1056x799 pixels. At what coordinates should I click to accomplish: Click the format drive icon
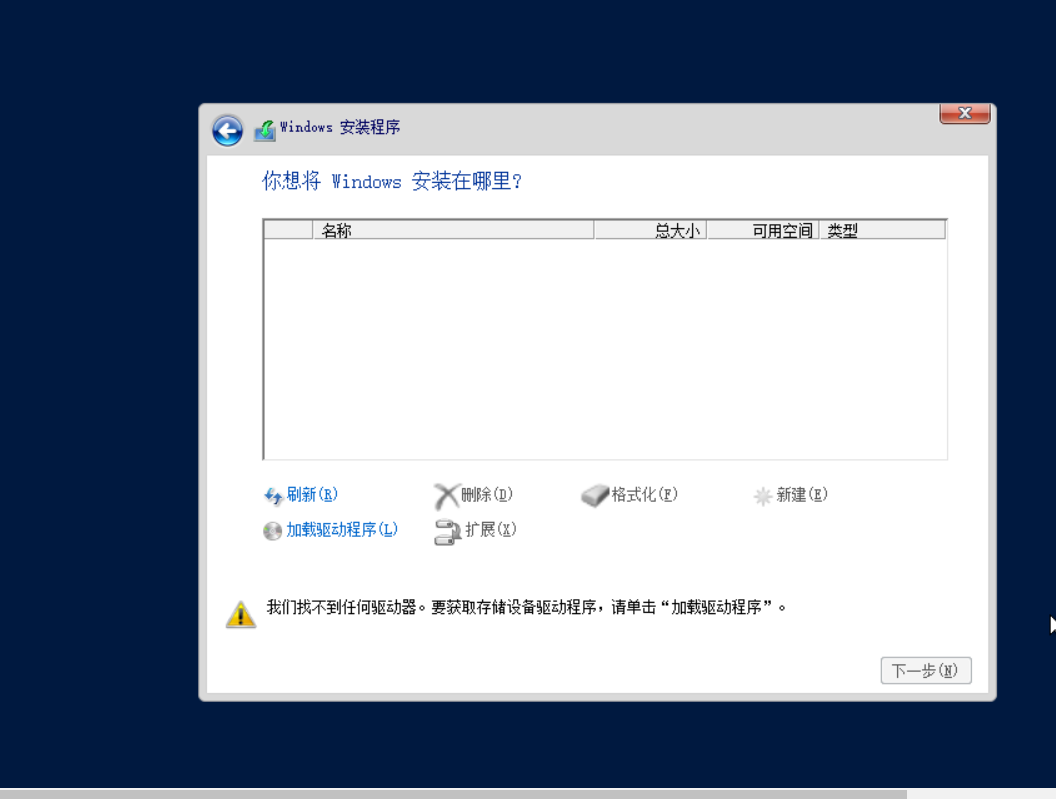tap(595, 496)
